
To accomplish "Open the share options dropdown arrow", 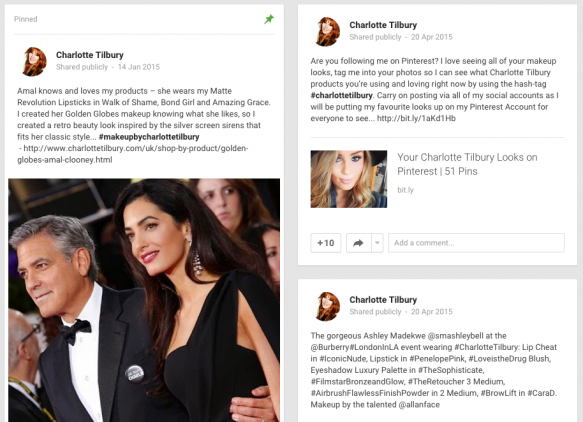I will [x=377, y=243].
